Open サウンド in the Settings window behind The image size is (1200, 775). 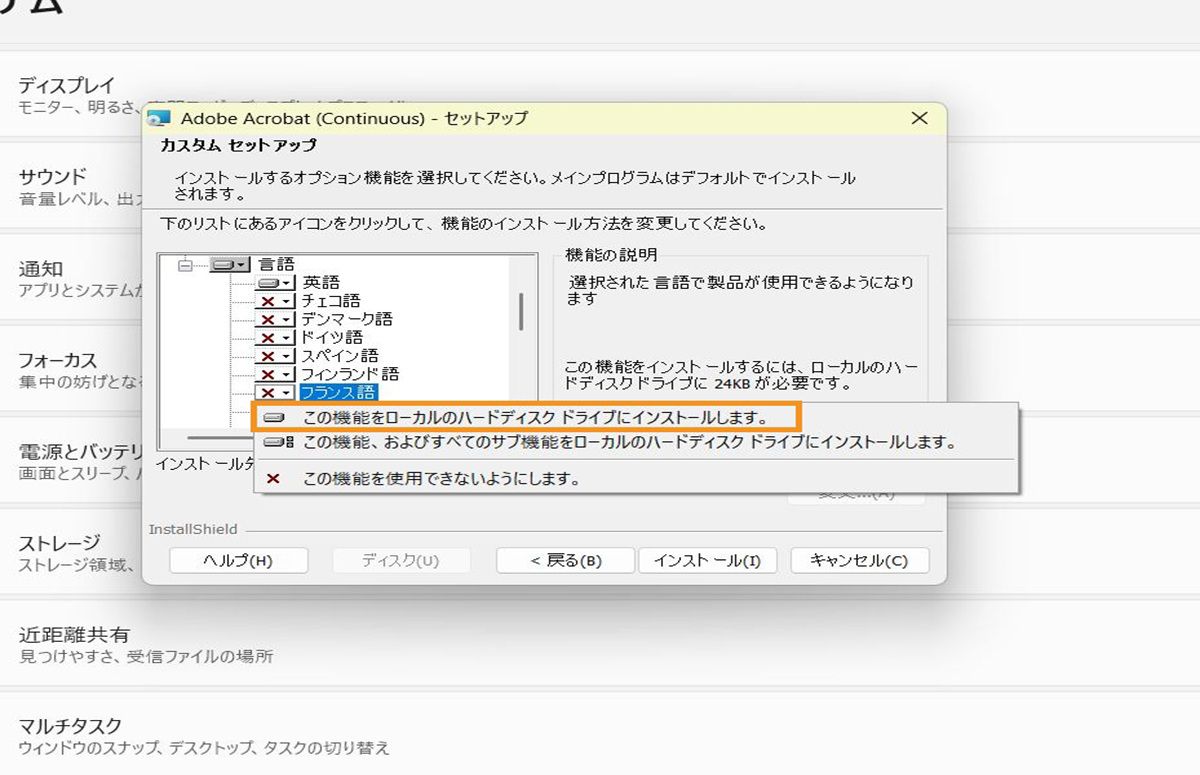52,177
